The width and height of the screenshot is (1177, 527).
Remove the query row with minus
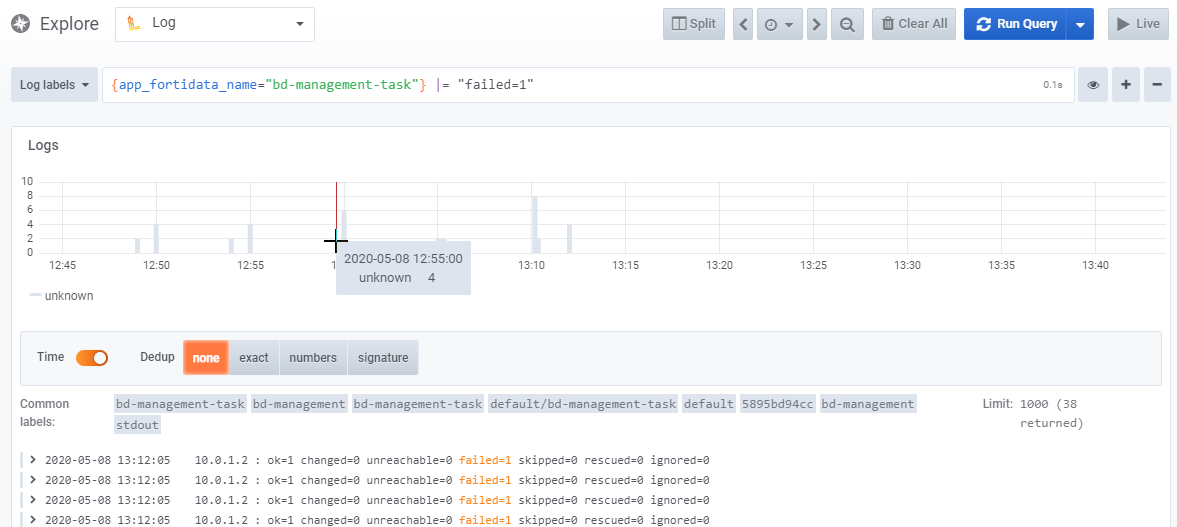[x=1157, y=85]
